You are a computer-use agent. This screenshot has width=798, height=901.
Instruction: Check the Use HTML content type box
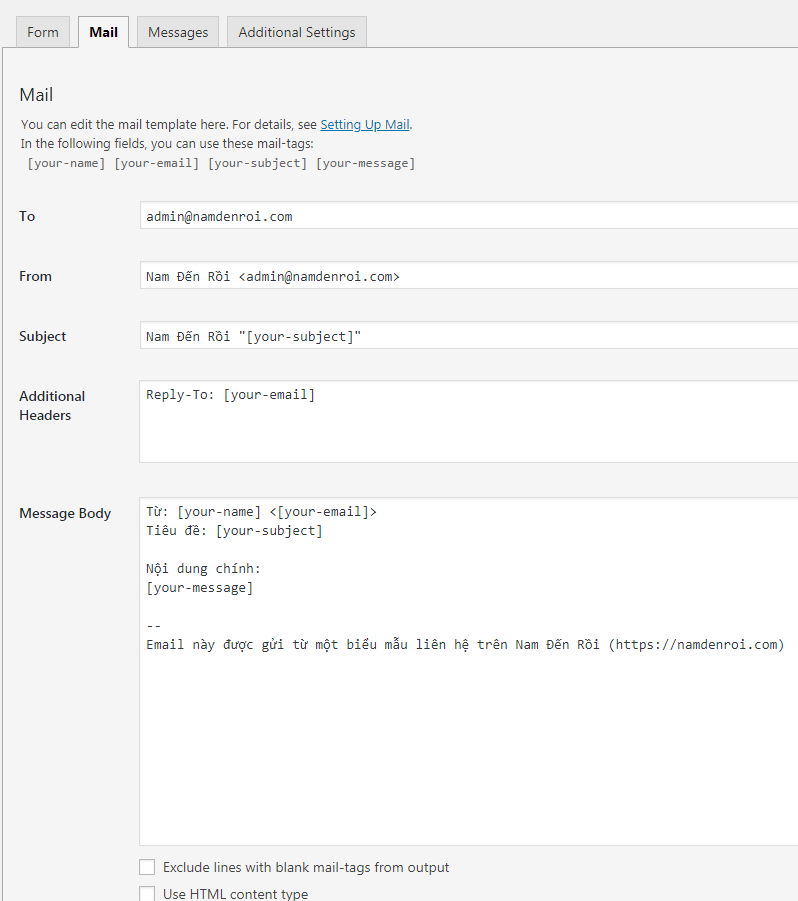coord(147,893)
